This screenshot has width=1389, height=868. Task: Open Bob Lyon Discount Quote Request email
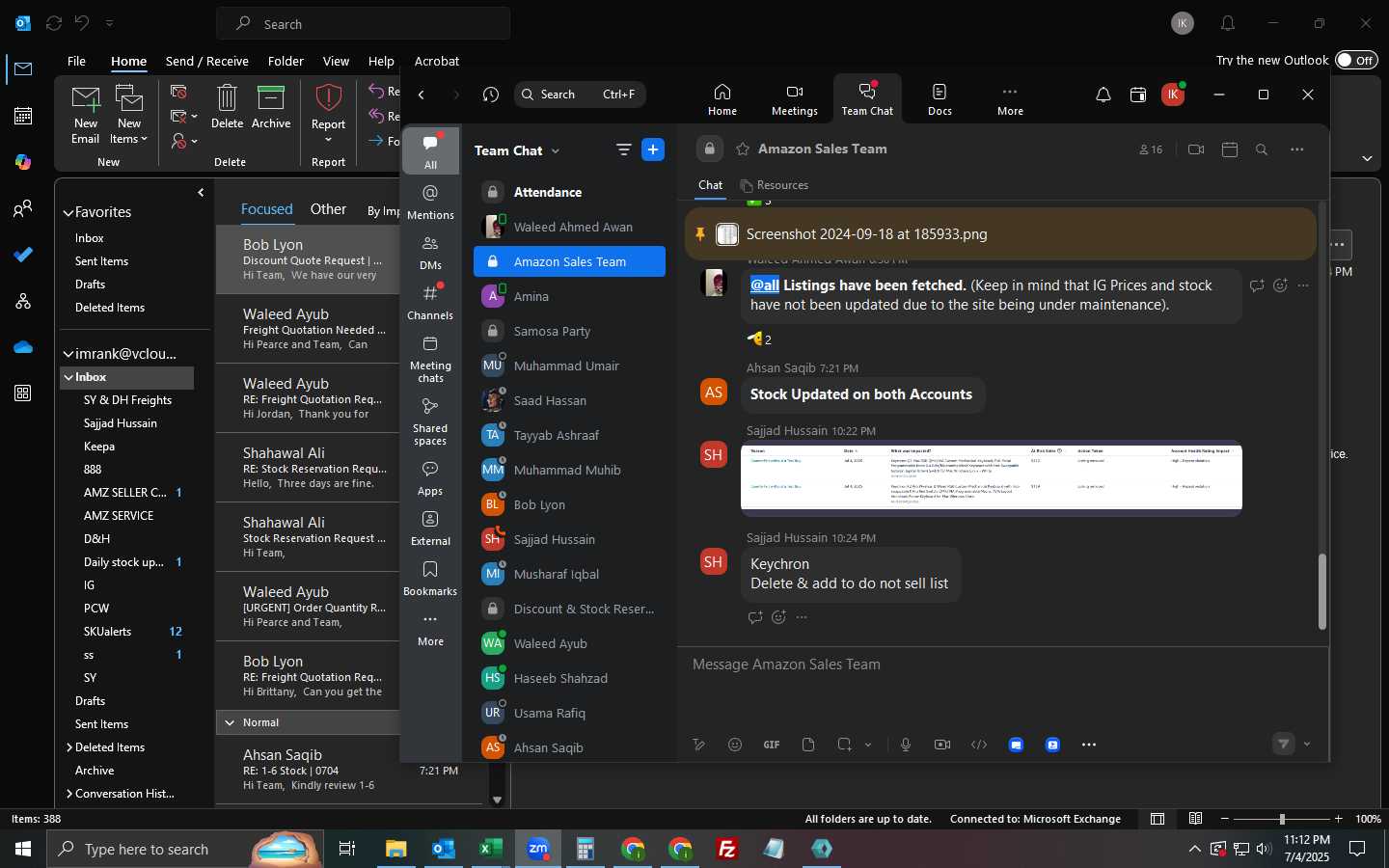coord(309,259)
